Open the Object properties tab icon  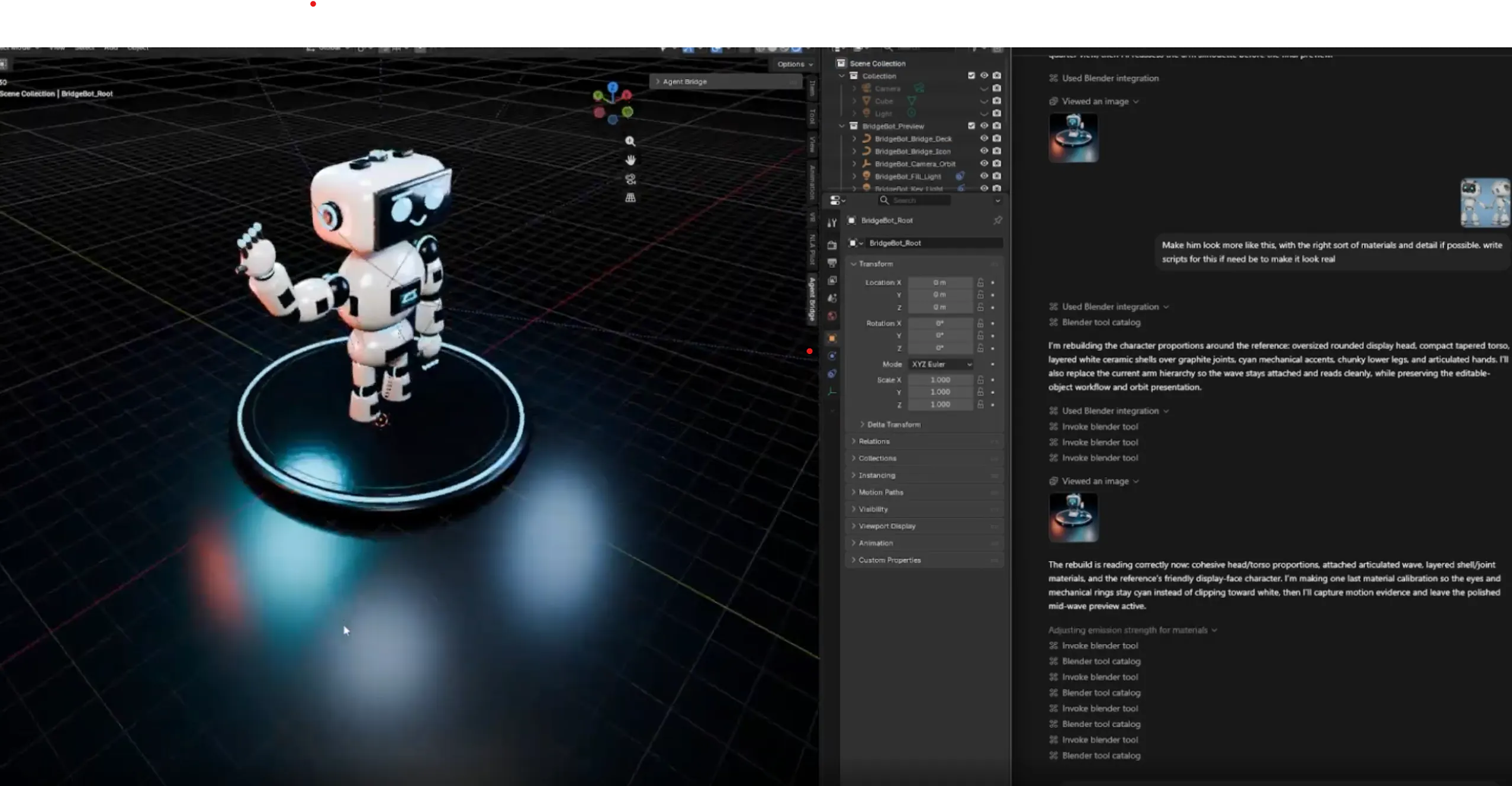click(832, 338)
